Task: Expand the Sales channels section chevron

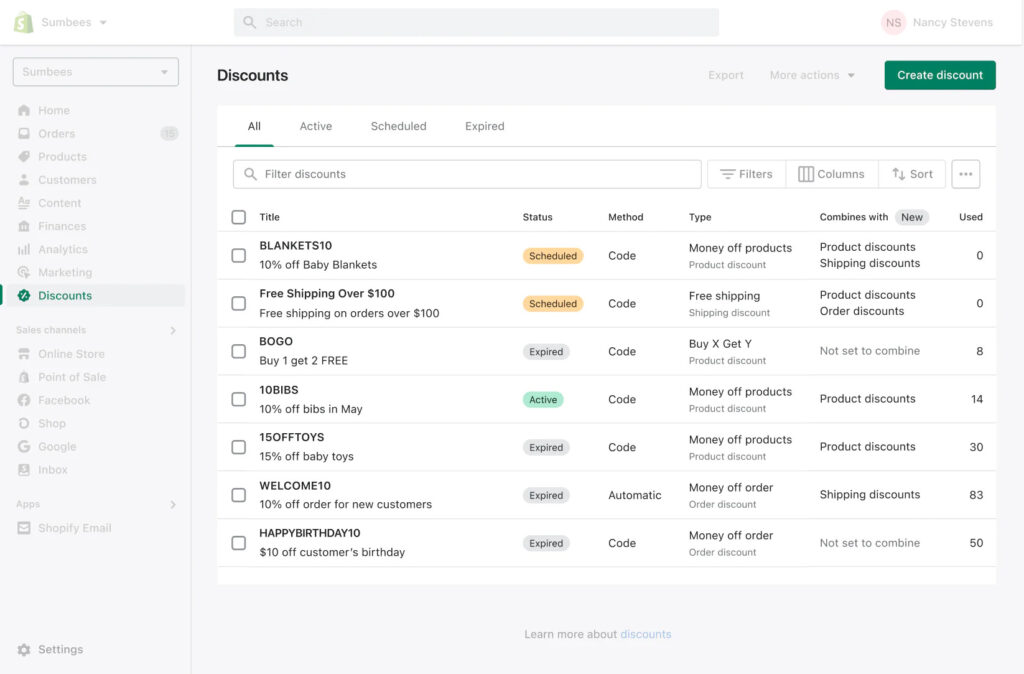Action: [x=173, y=330]
